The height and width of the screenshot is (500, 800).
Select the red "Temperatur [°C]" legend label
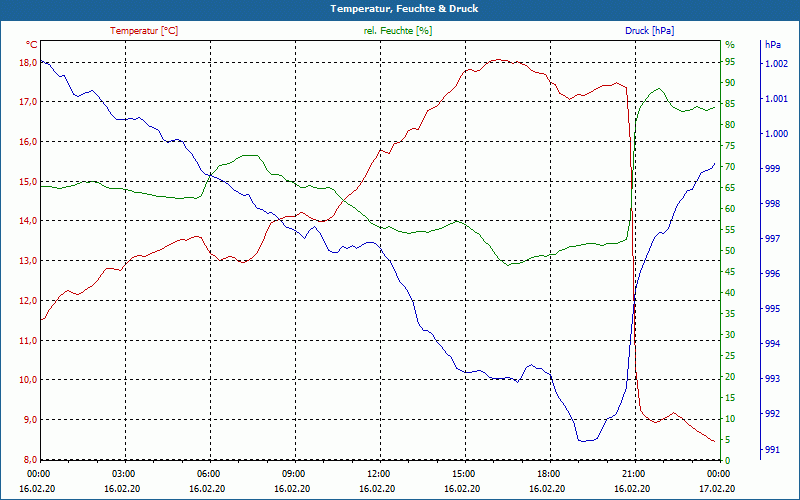pos(144,31)
